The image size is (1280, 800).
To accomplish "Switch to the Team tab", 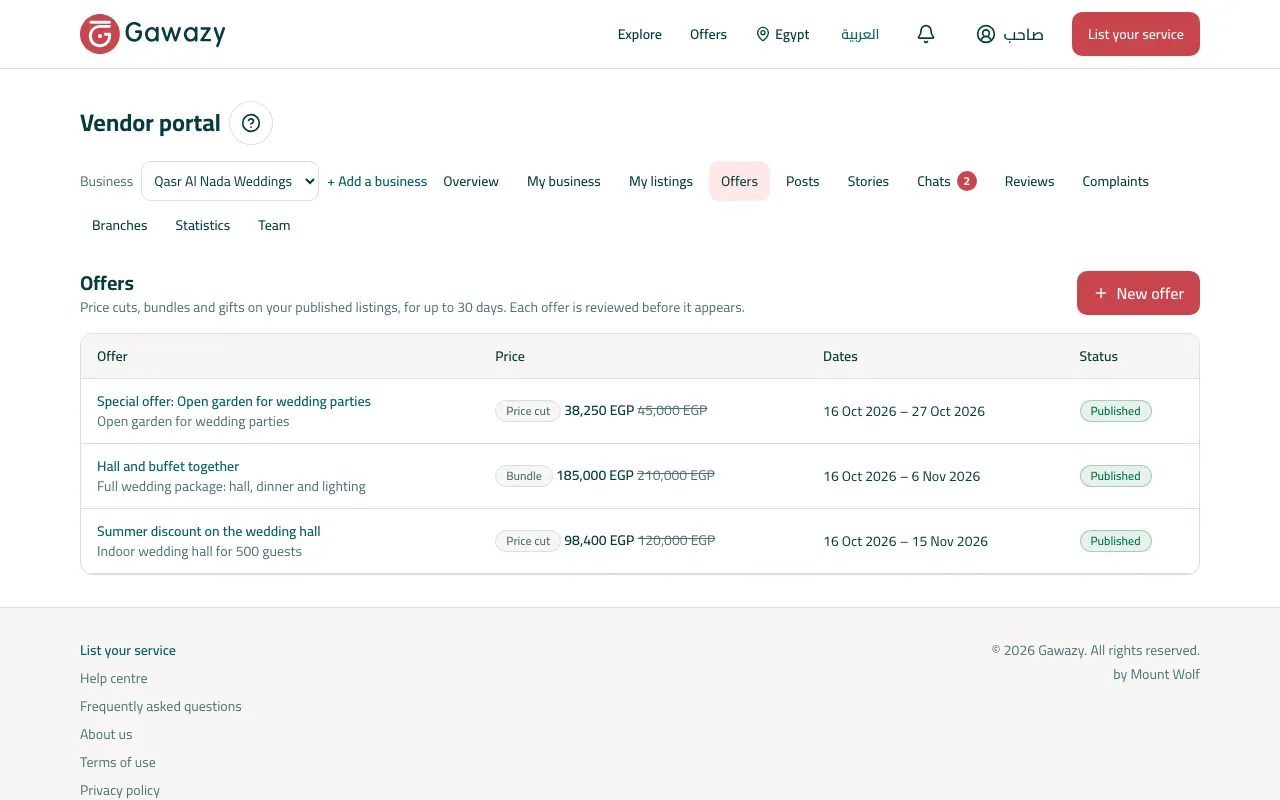I will (x=274, y=225).
